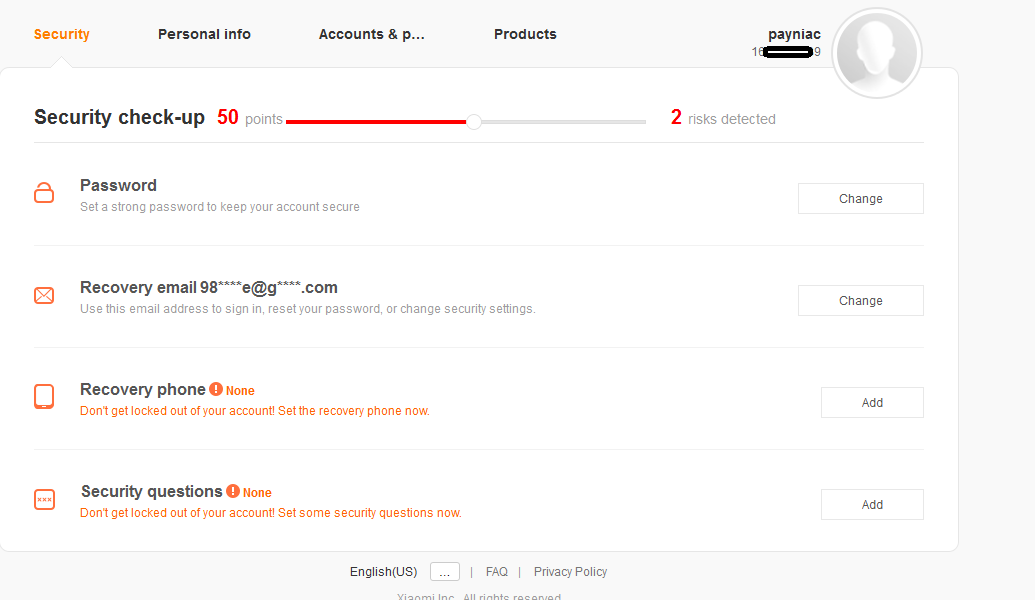This screenshot has width=1035, height=600.
Task: Click the recovery phone device icon
Action: (x=44, y=397)
